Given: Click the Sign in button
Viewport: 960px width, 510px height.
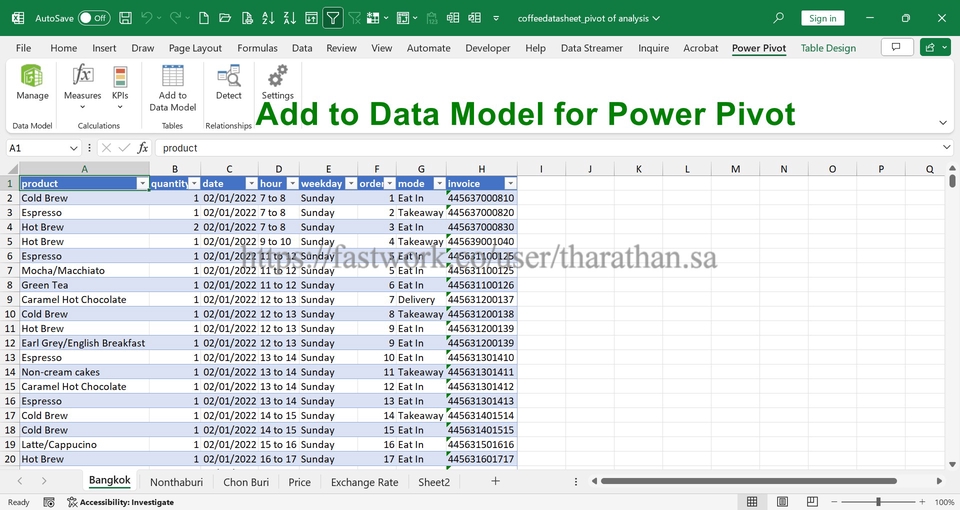Looking at the screenshot, I should pyautogui.click(x=822, y=18).
